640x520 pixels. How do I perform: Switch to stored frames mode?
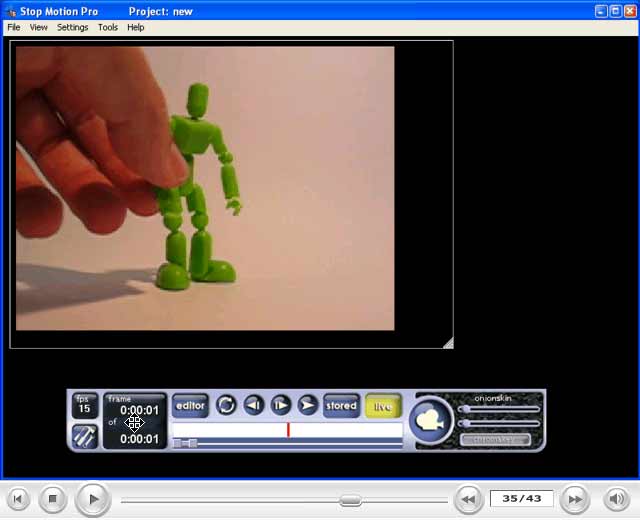[x=341, y=406]
